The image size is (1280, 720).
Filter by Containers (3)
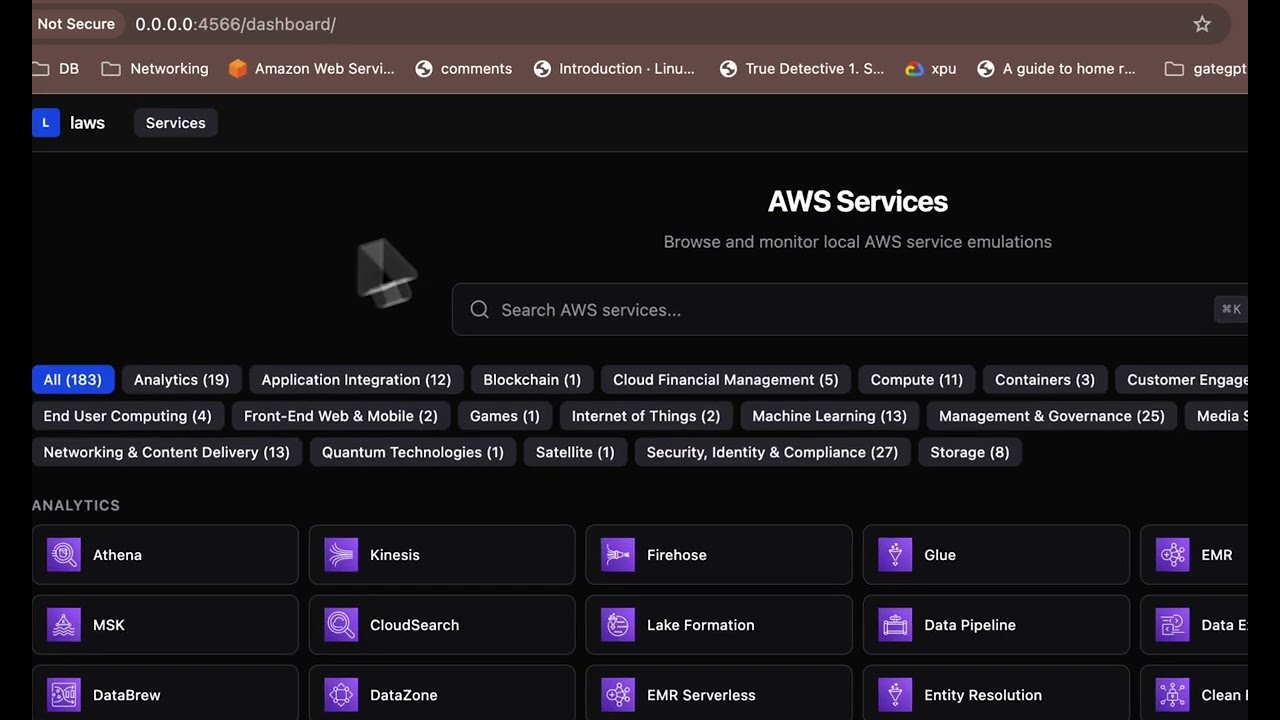pos(1045,380)
